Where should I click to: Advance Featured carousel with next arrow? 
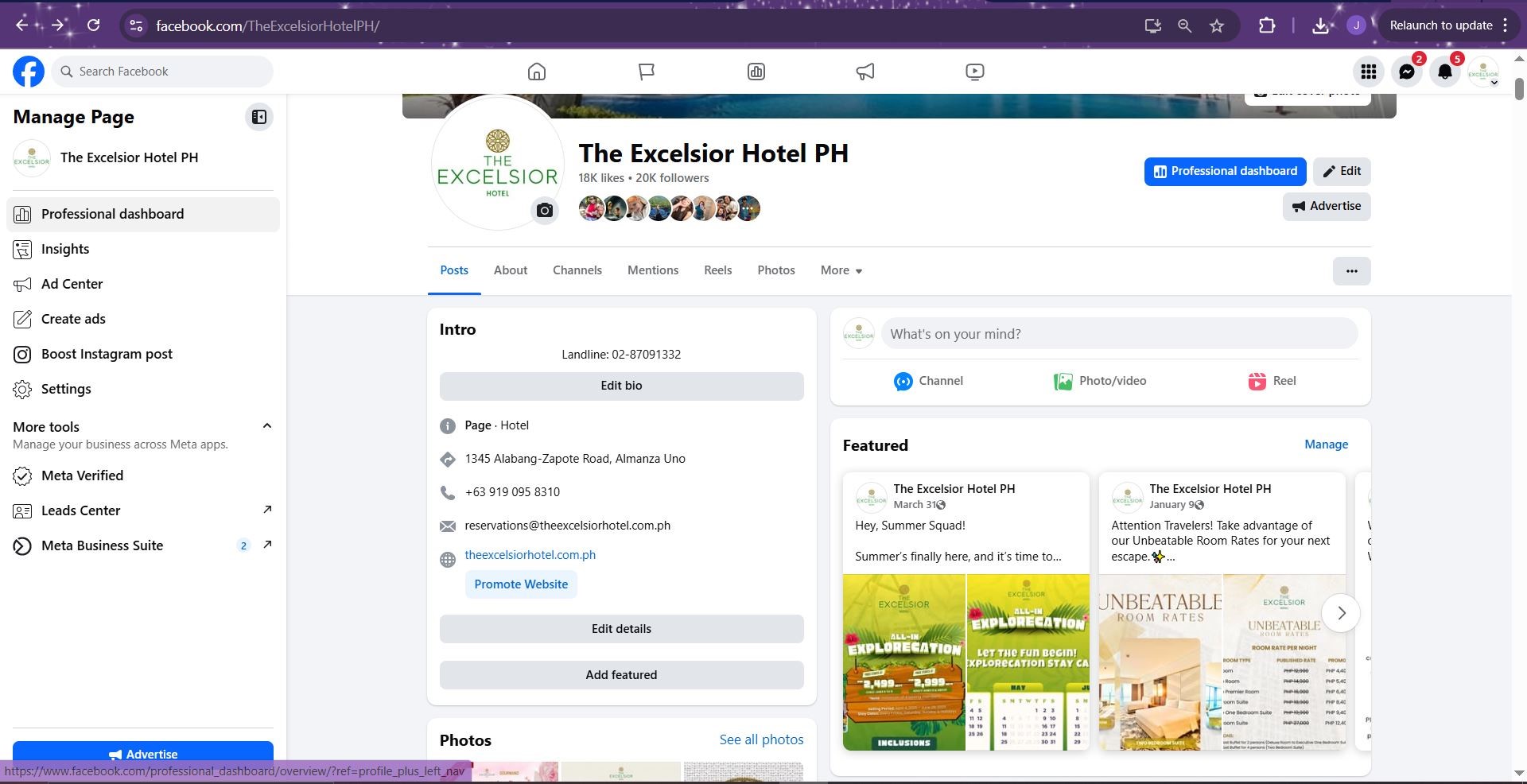1341,613
